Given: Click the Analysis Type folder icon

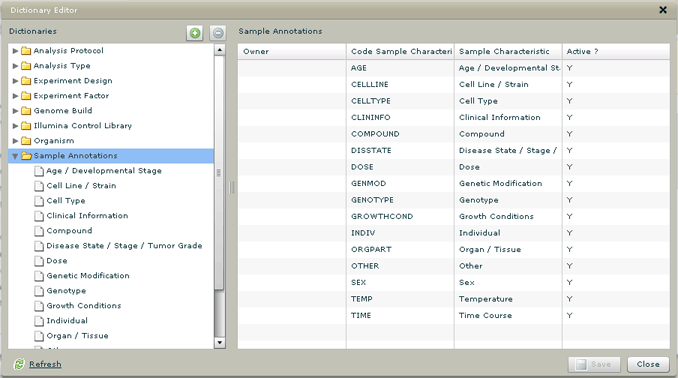Looking at the screenshot, I should 26,66.
